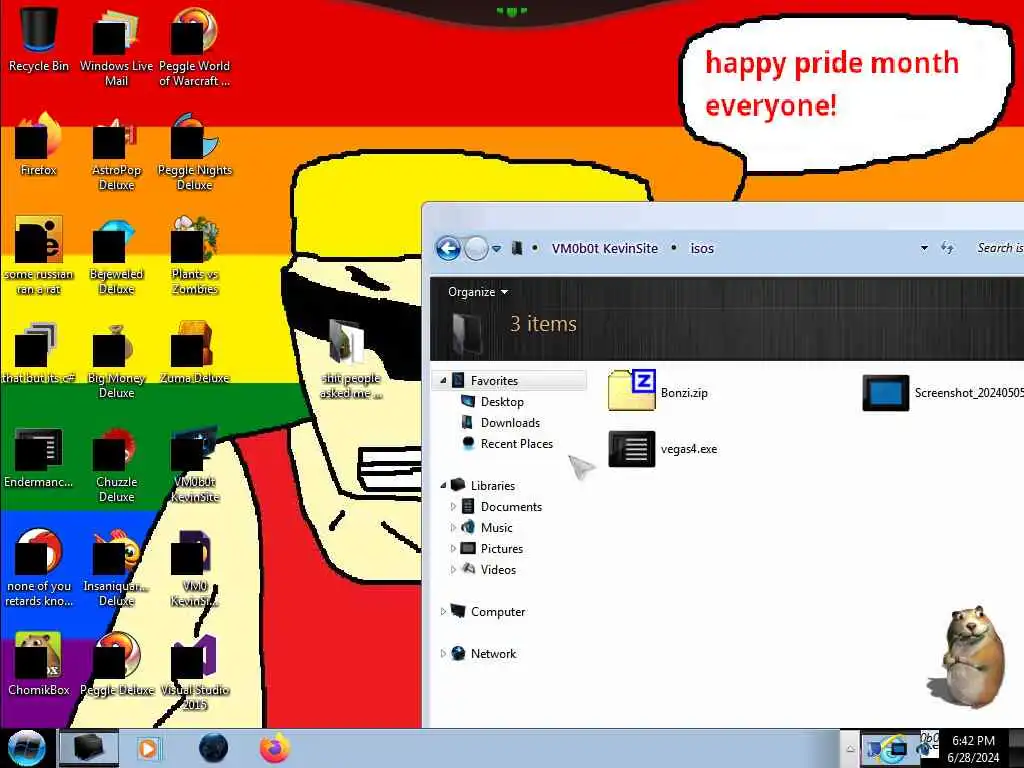Screen dimensions: 1024x768
Task: Open Peggle World of Warcraft shortcut
Action: (x=195, y=46)
